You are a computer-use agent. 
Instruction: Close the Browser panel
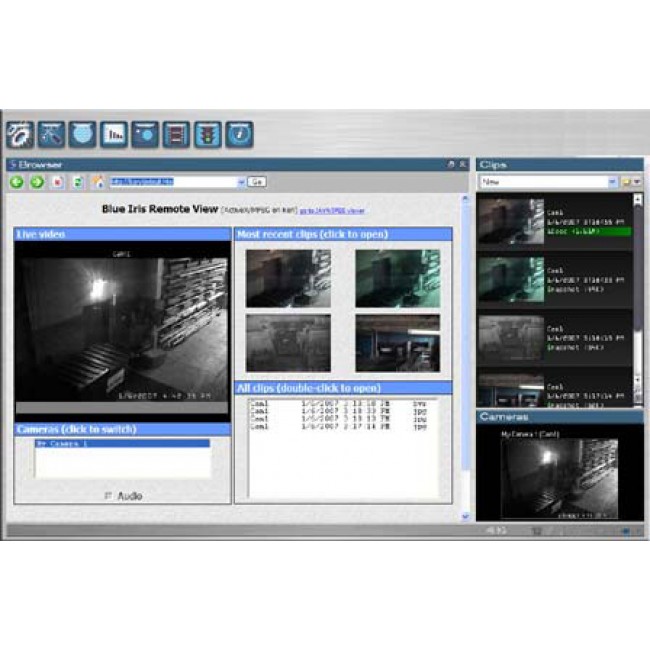(x=463, y=165)
